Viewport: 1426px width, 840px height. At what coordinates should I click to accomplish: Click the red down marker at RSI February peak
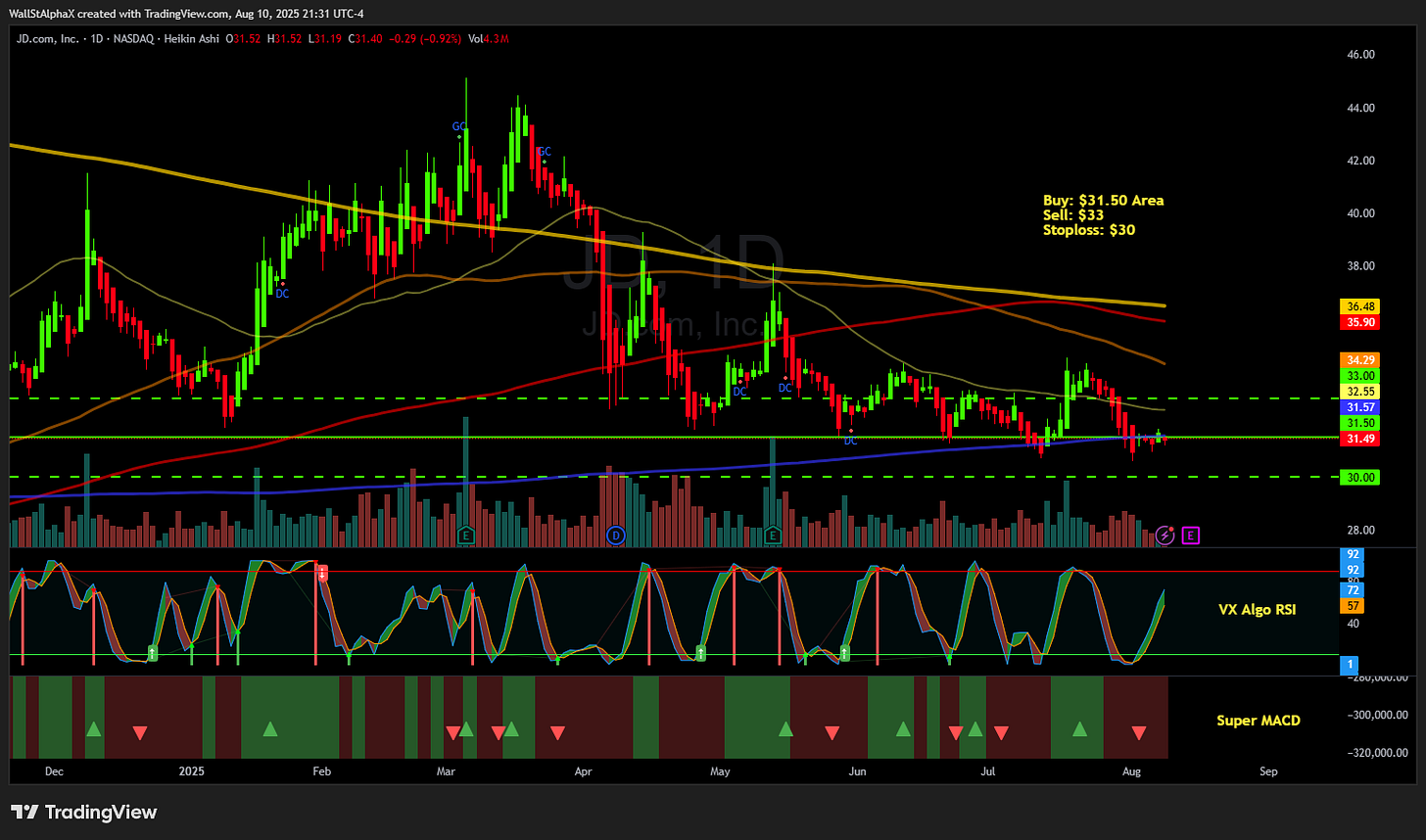coord(322,574)
